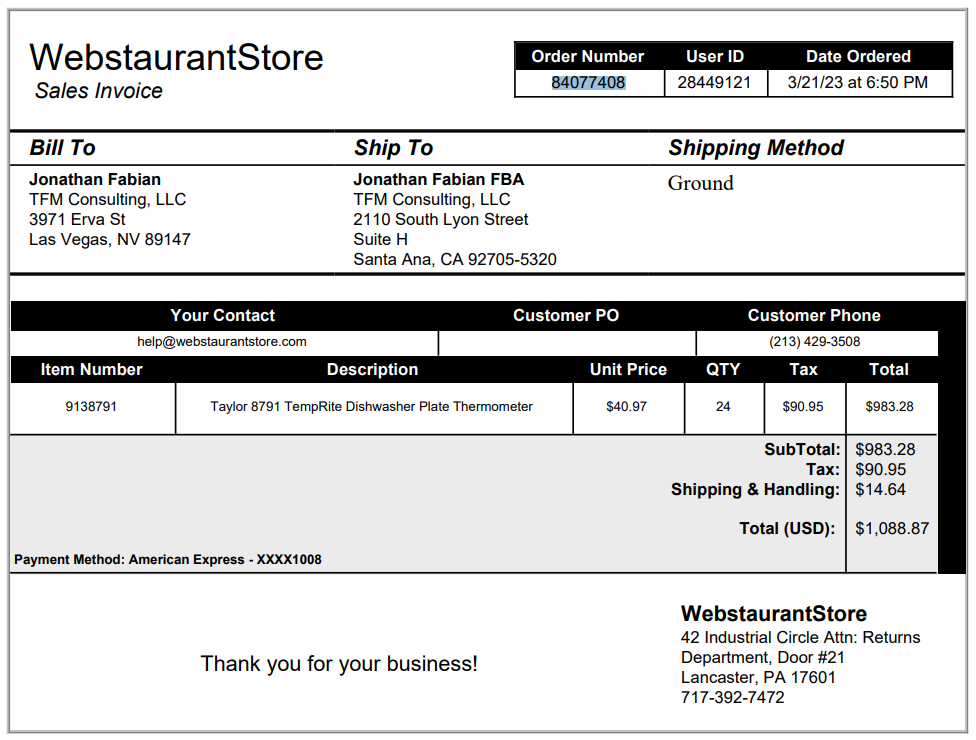976x740 pixels.
Task: Click the QTY column header
Action: (723, 370)
